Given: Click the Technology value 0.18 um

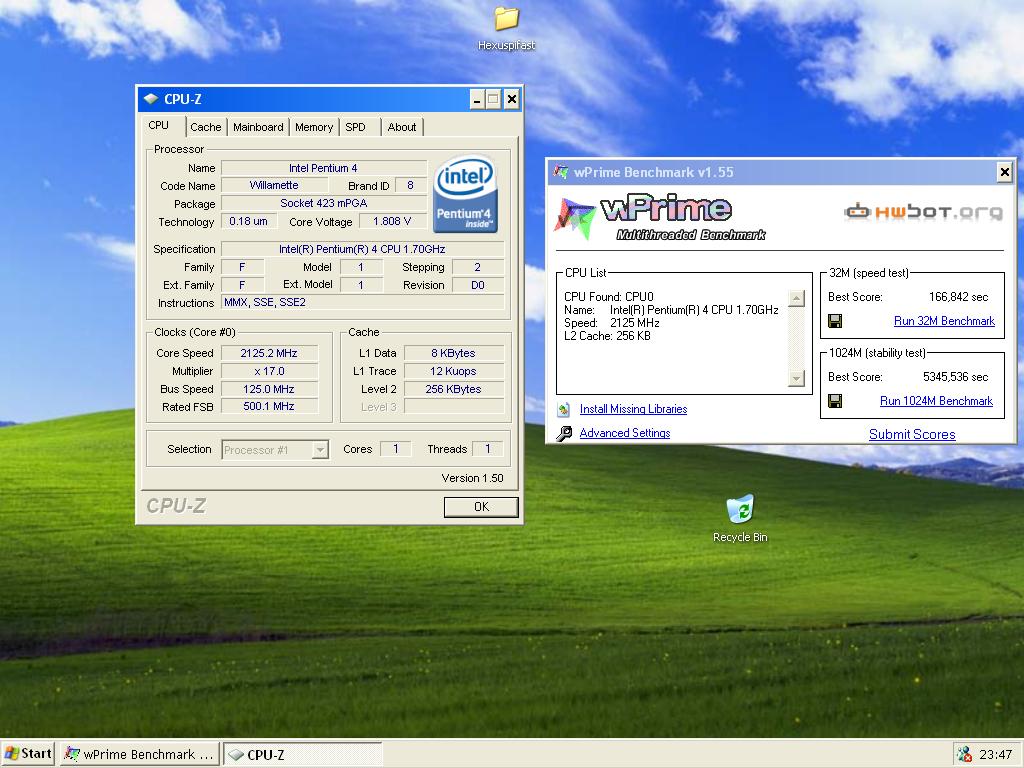Looking at the screenshot, I should 249,221.
